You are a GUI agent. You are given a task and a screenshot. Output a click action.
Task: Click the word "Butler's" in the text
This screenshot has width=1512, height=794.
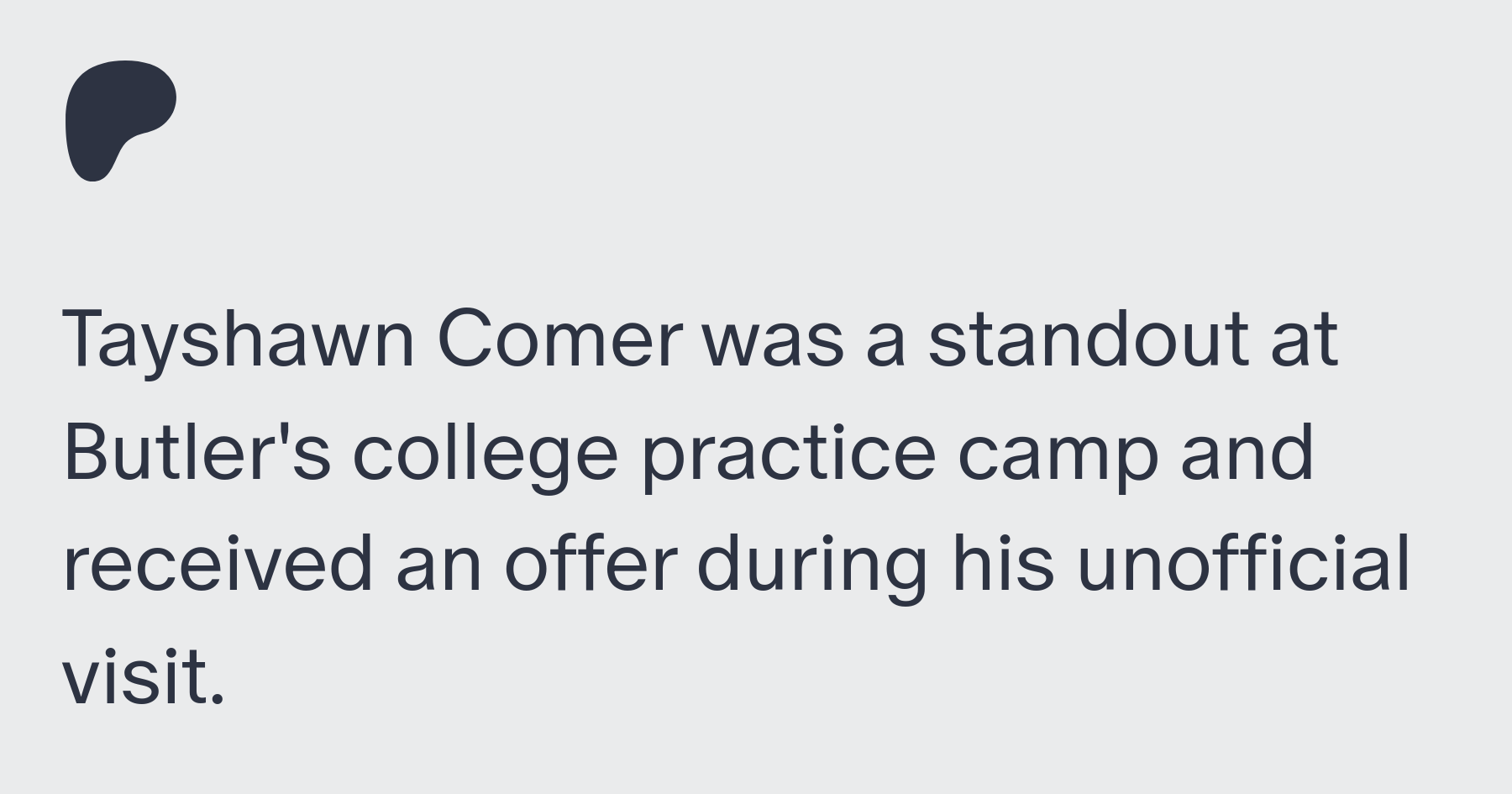tap(197, 451)
